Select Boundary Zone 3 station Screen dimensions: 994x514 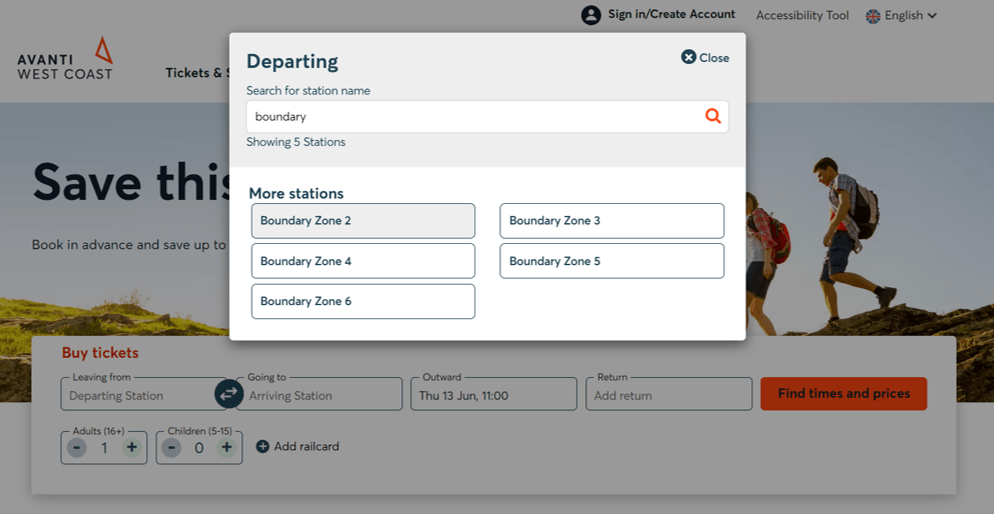(611, 221)
